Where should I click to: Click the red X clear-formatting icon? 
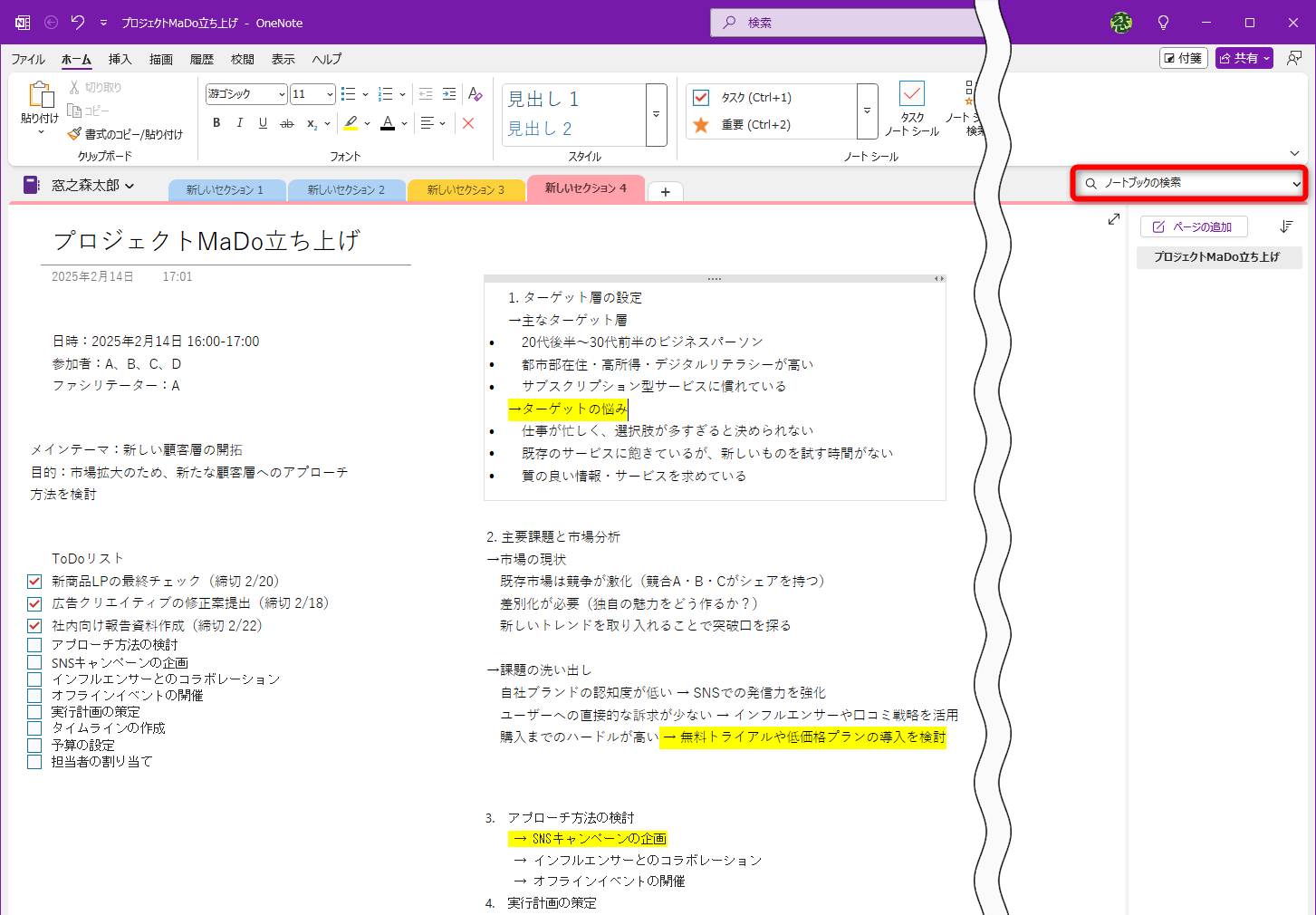click(x=468, y=123)
